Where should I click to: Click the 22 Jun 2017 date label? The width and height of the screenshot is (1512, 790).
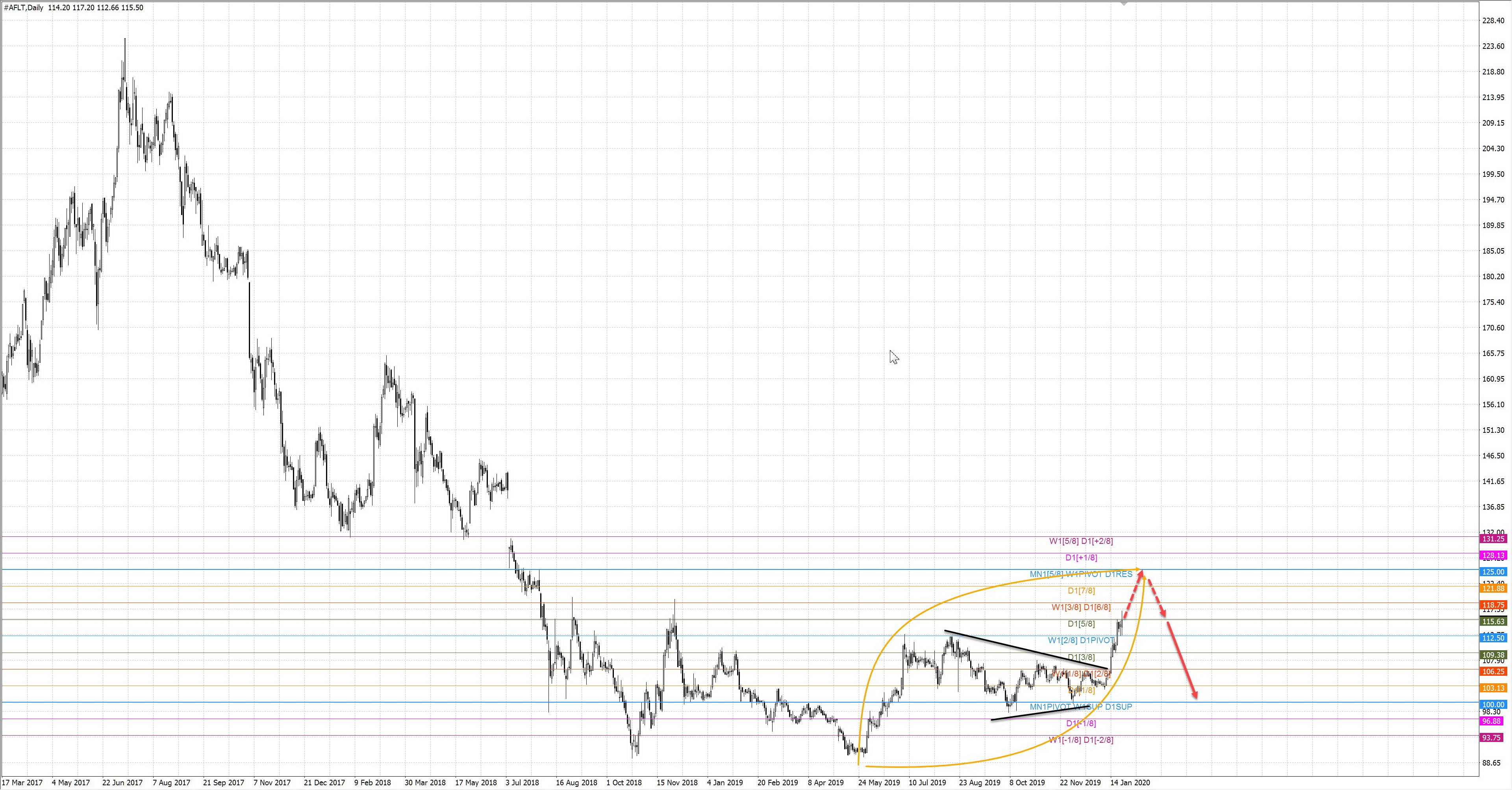122,783
